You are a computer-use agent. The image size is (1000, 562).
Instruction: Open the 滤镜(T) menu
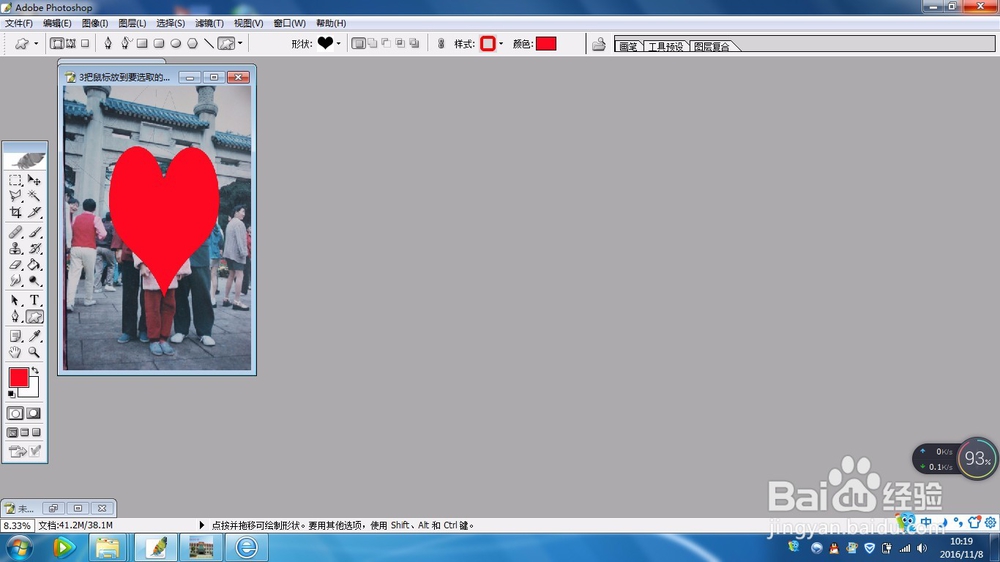click(209, 23)
